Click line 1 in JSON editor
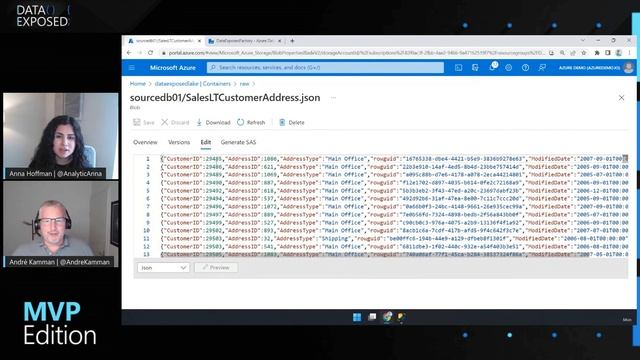This screenshot has width=640, height=360. (394, 159)
